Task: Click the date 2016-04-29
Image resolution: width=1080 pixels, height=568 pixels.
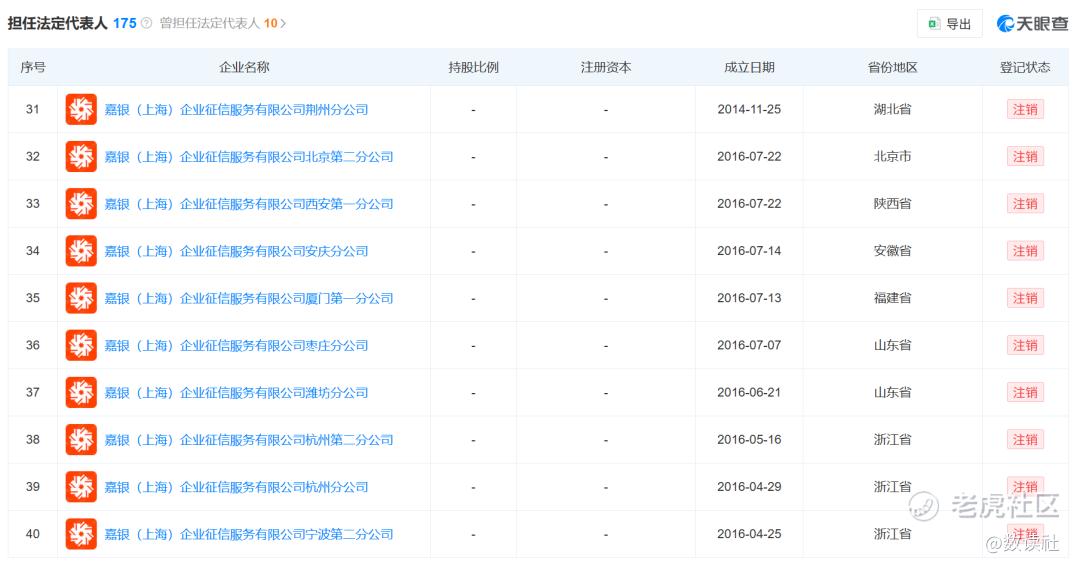Action: [x=749, y=487]
